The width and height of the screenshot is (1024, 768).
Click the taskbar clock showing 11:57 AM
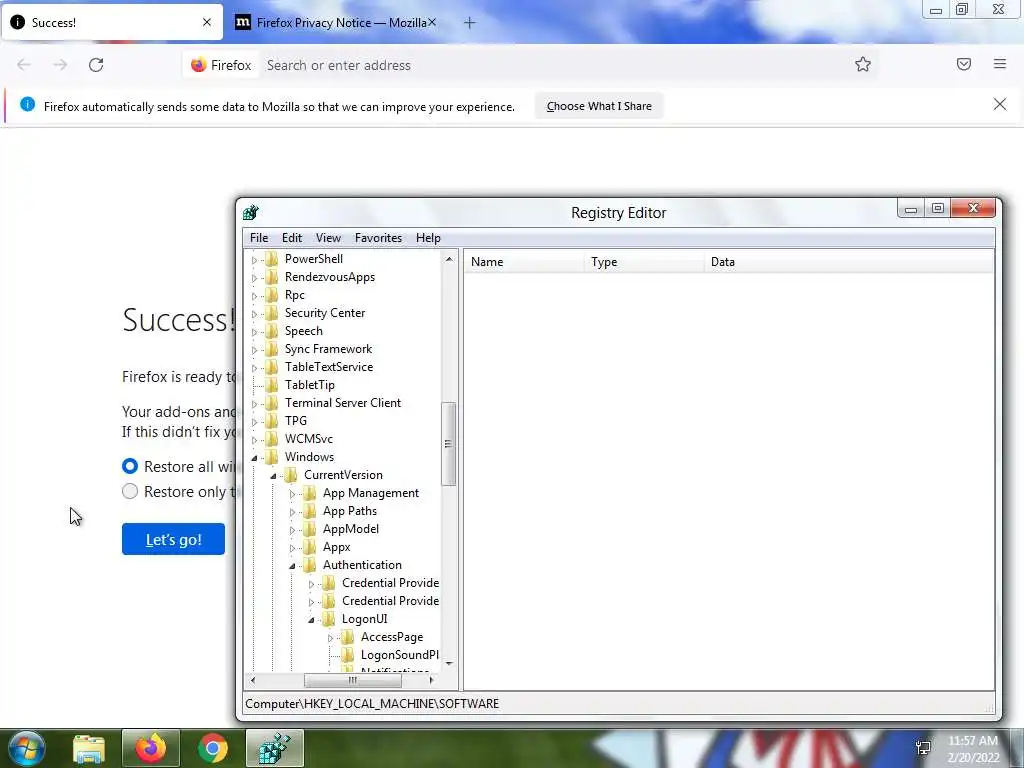click(972, 741)
